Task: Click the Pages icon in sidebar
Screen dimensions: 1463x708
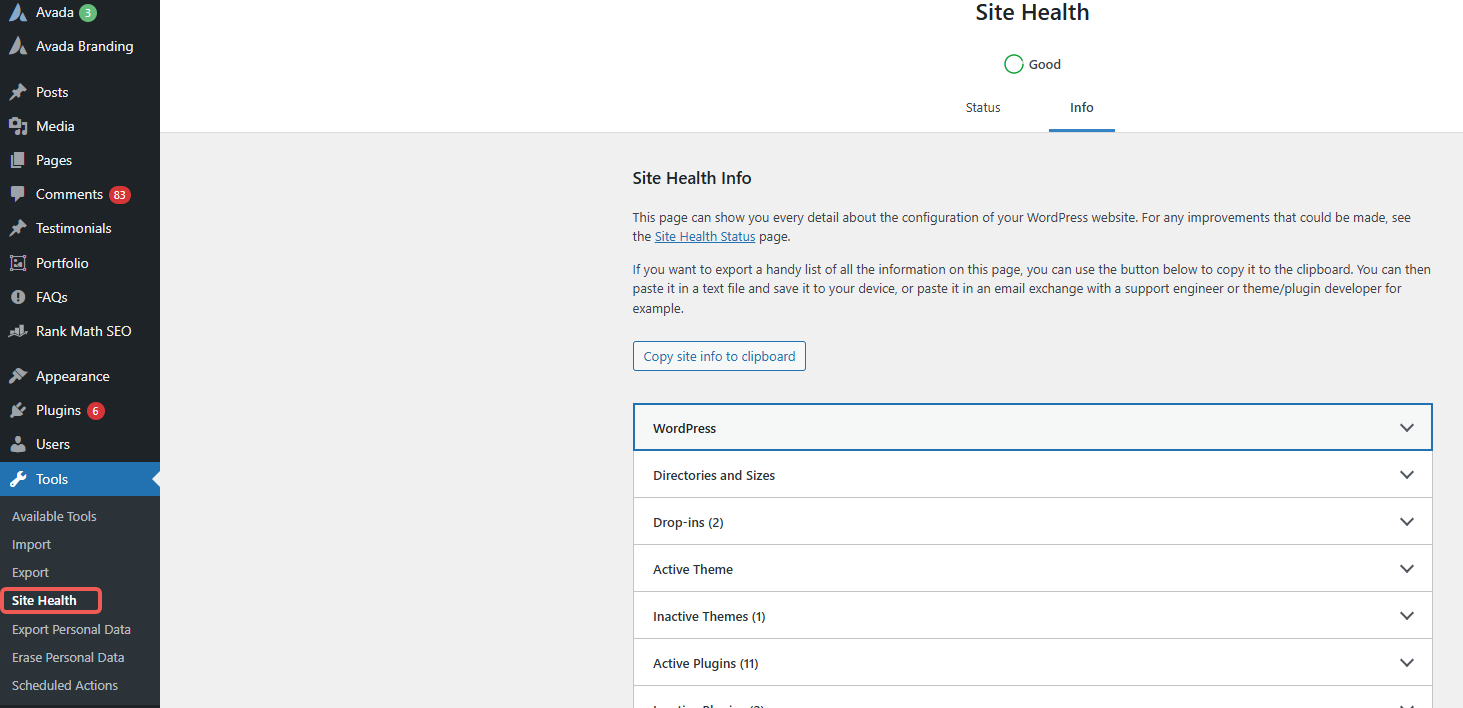Action: click(x=18, y=160)
